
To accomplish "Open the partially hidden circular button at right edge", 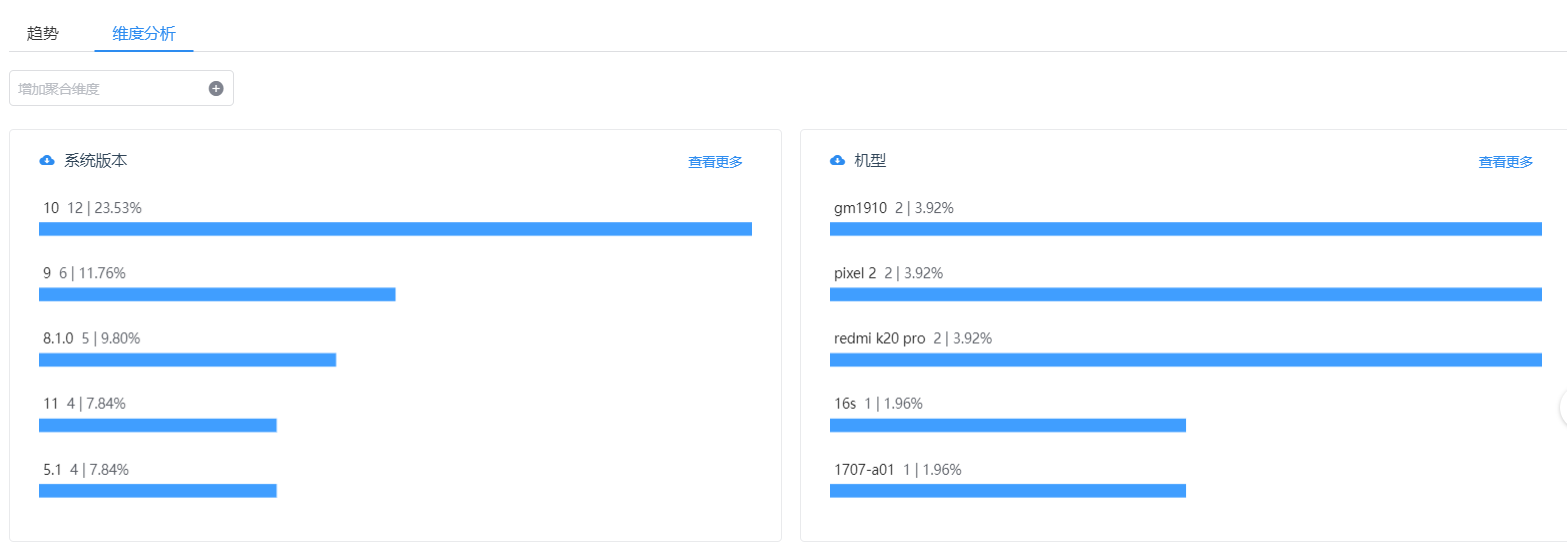I will point(1563,407).
